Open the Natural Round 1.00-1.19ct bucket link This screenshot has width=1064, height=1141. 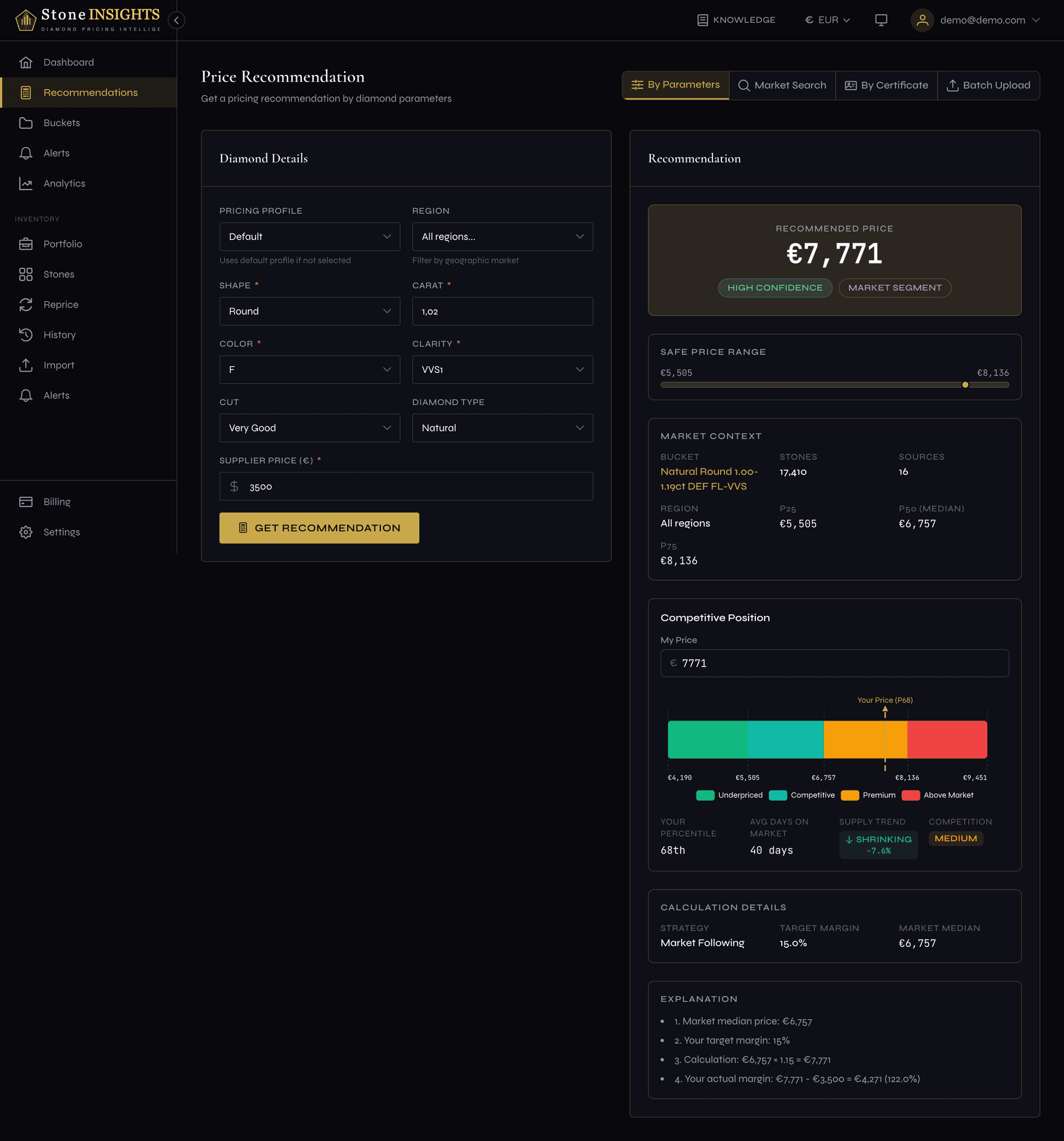point(709,479)
